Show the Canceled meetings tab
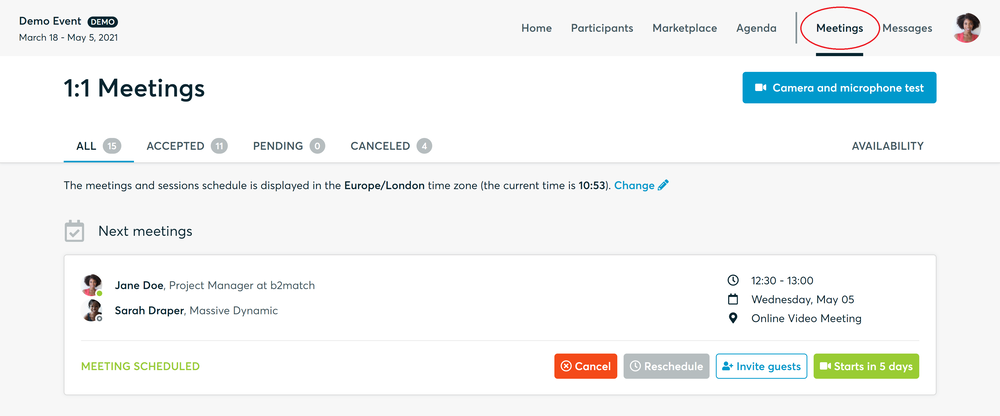The image size is (1000, 416). coord(390,146)
